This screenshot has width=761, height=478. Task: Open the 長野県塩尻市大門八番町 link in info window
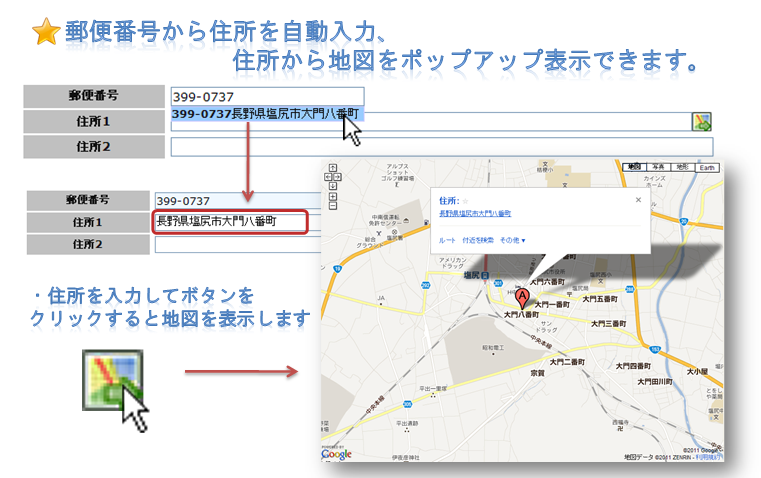[x=475, y=214]
